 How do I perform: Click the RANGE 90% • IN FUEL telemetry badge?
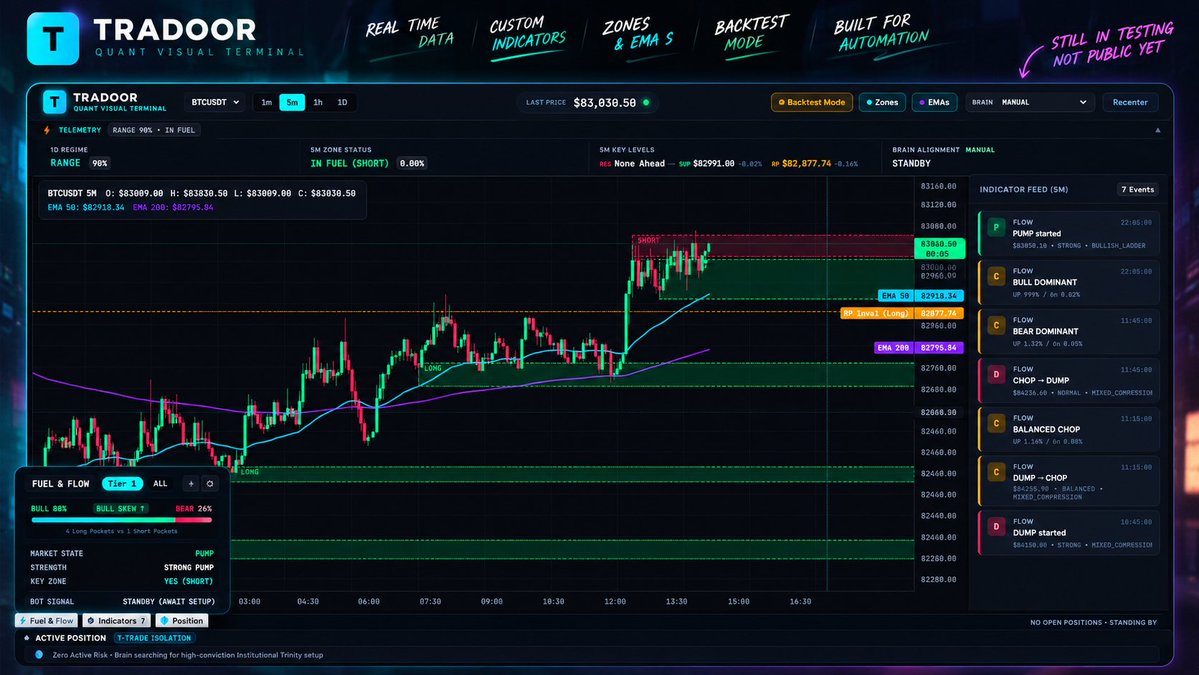coord(154,130)
